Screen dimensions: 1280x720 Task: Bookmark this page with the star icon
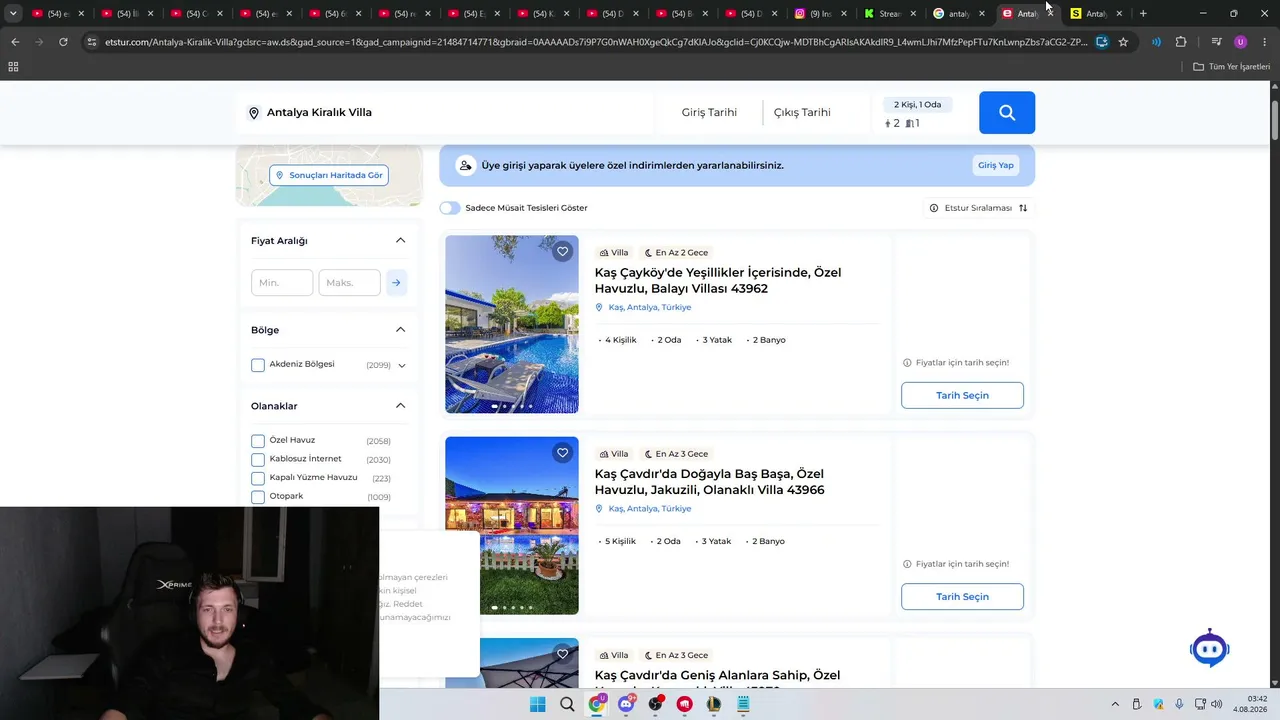[1123, 42]
